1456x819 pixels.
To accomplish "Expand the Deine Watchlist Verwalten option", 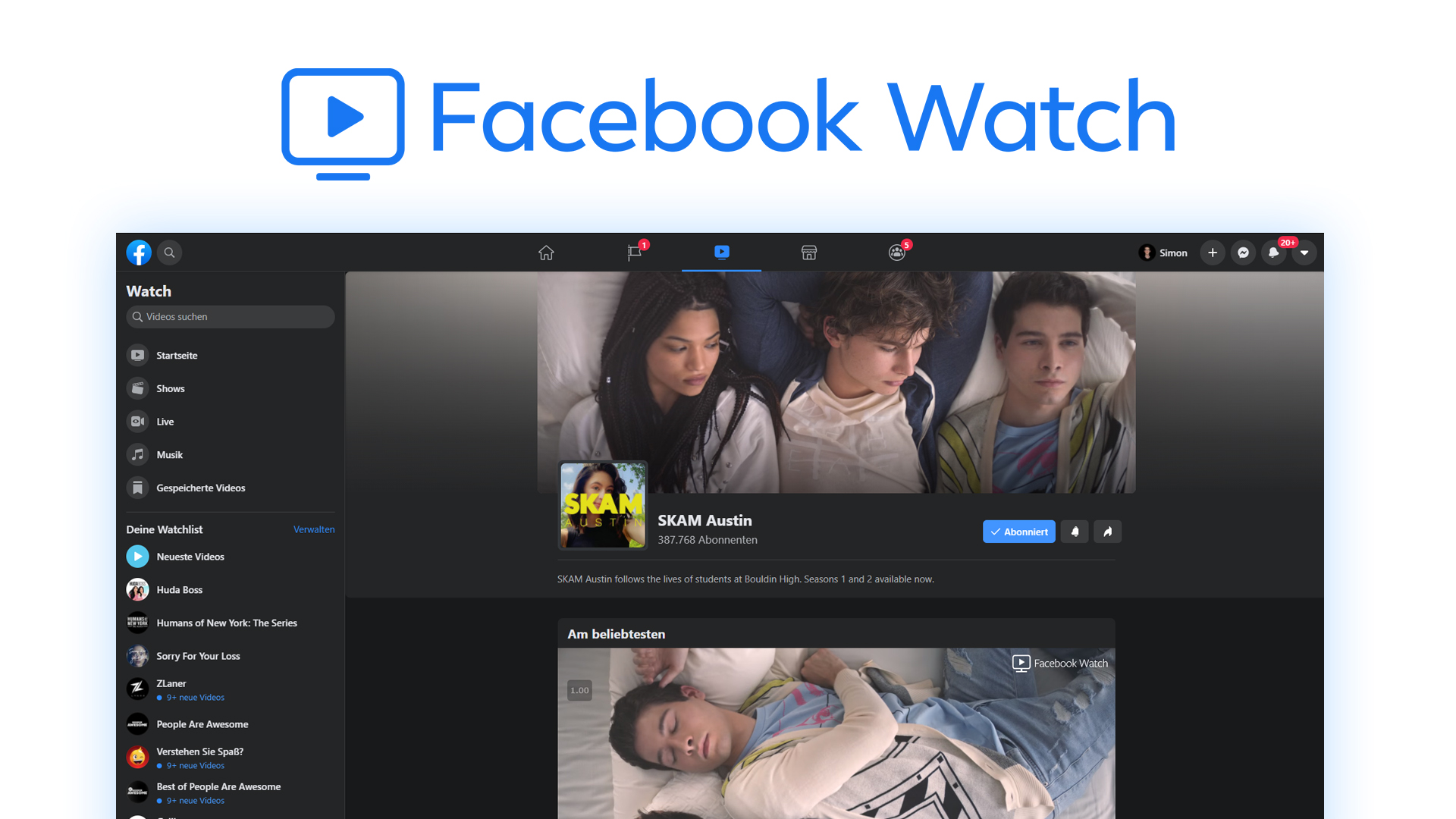I will [314, 529].
